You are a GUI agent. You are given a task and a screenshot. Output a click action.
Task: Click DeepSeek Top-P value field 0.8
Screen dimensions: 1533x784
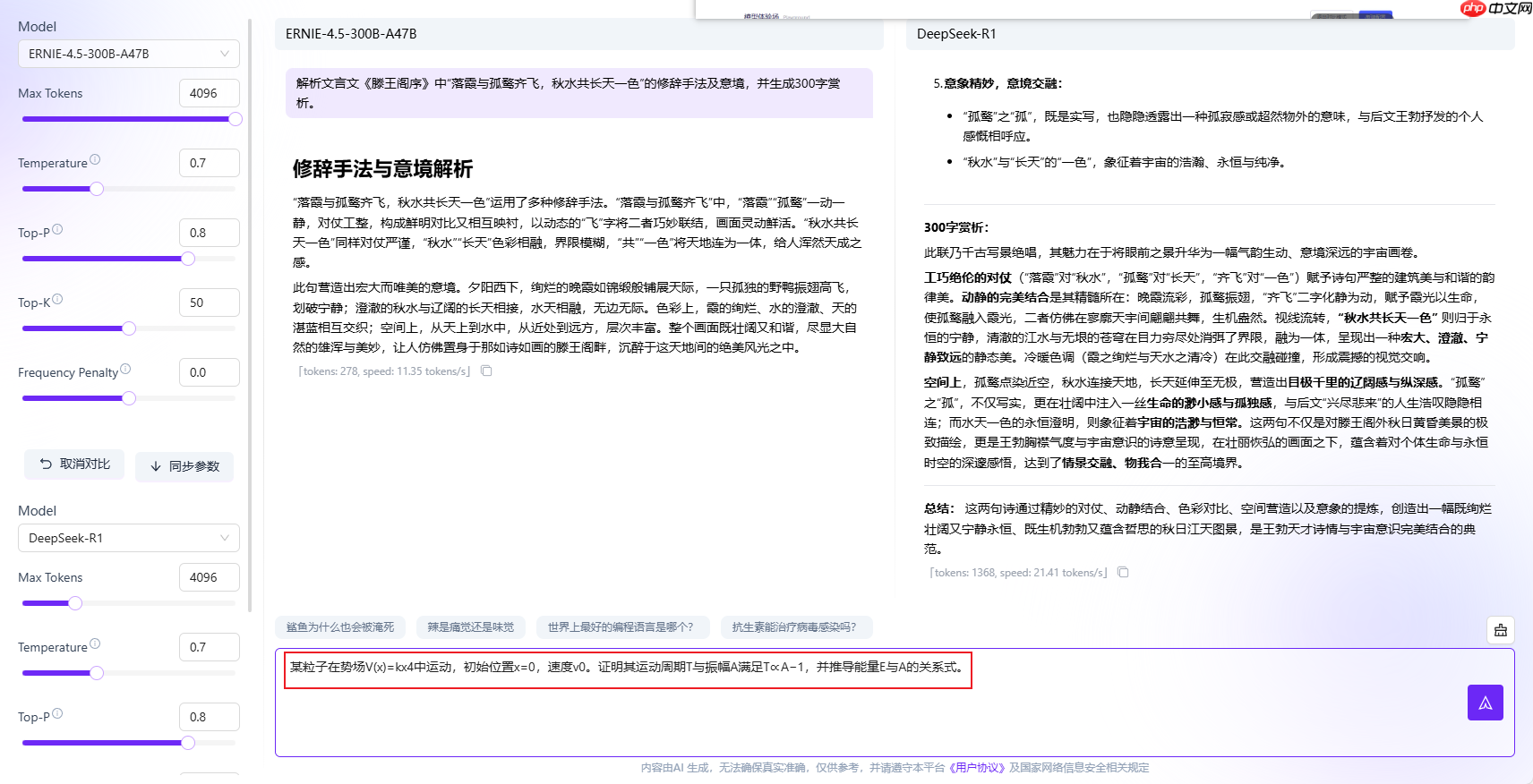click(x=210, y=717)
